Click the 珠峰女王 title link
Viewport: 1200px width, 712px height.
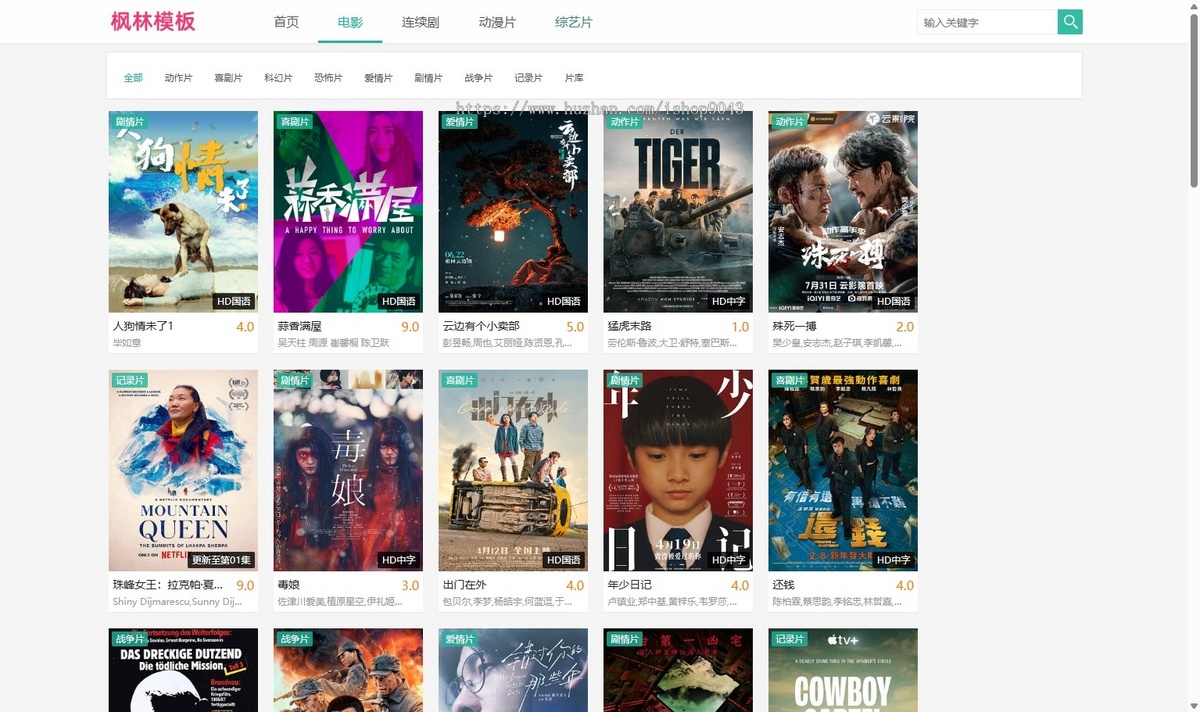tap(167, 585)
